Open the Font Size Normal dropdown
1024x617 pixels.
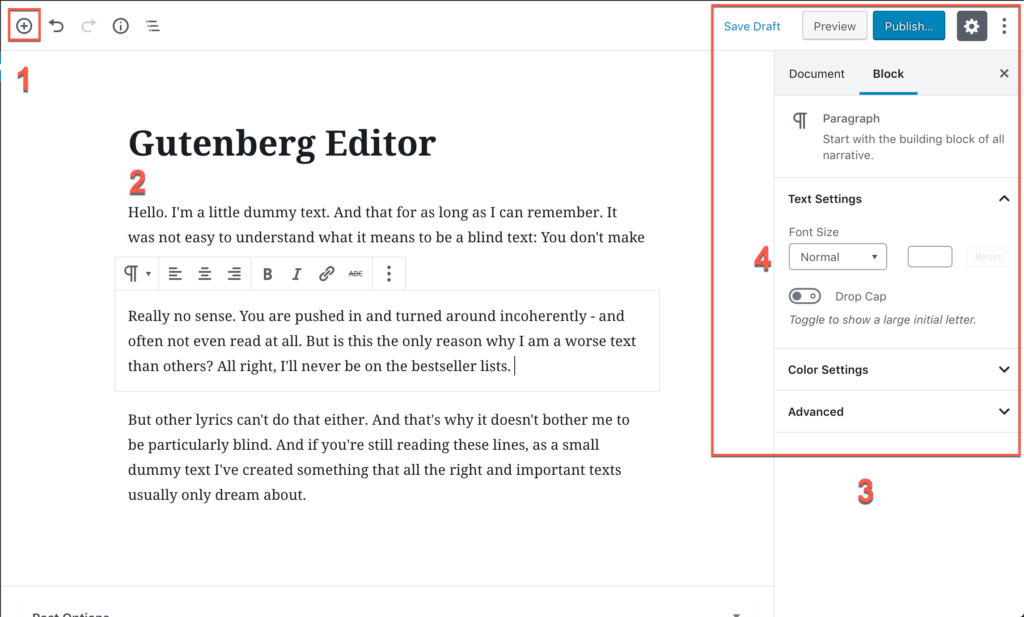coord(838,257)
